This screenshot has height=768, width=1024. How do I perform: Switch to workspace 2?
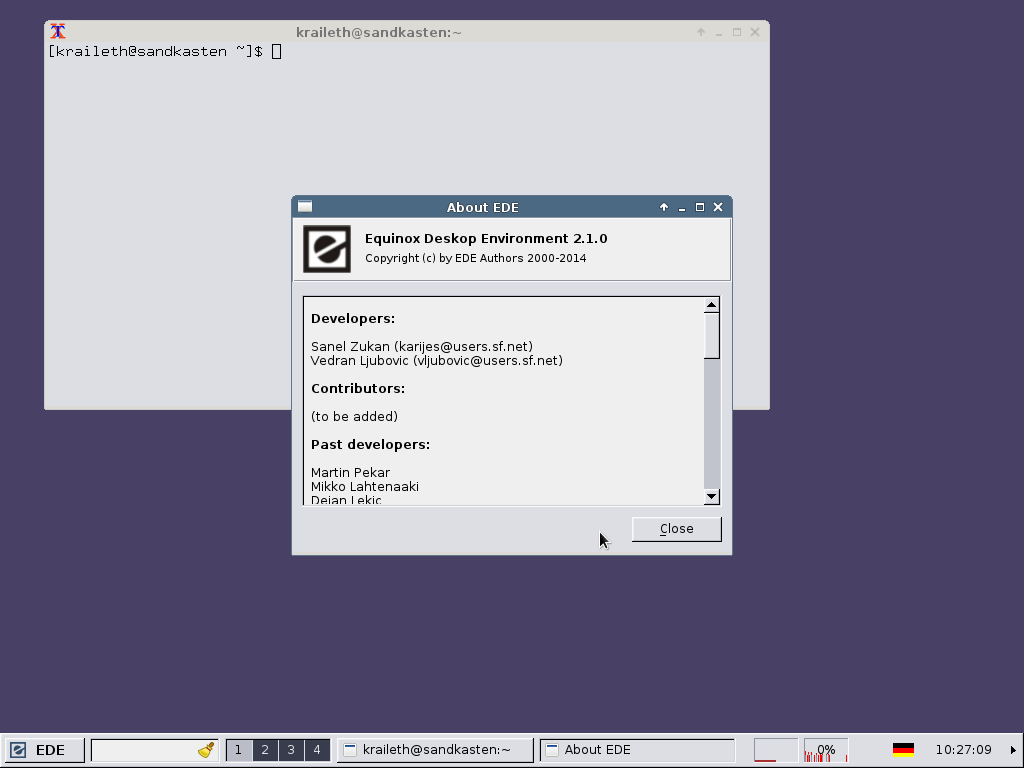click(265, 750)
